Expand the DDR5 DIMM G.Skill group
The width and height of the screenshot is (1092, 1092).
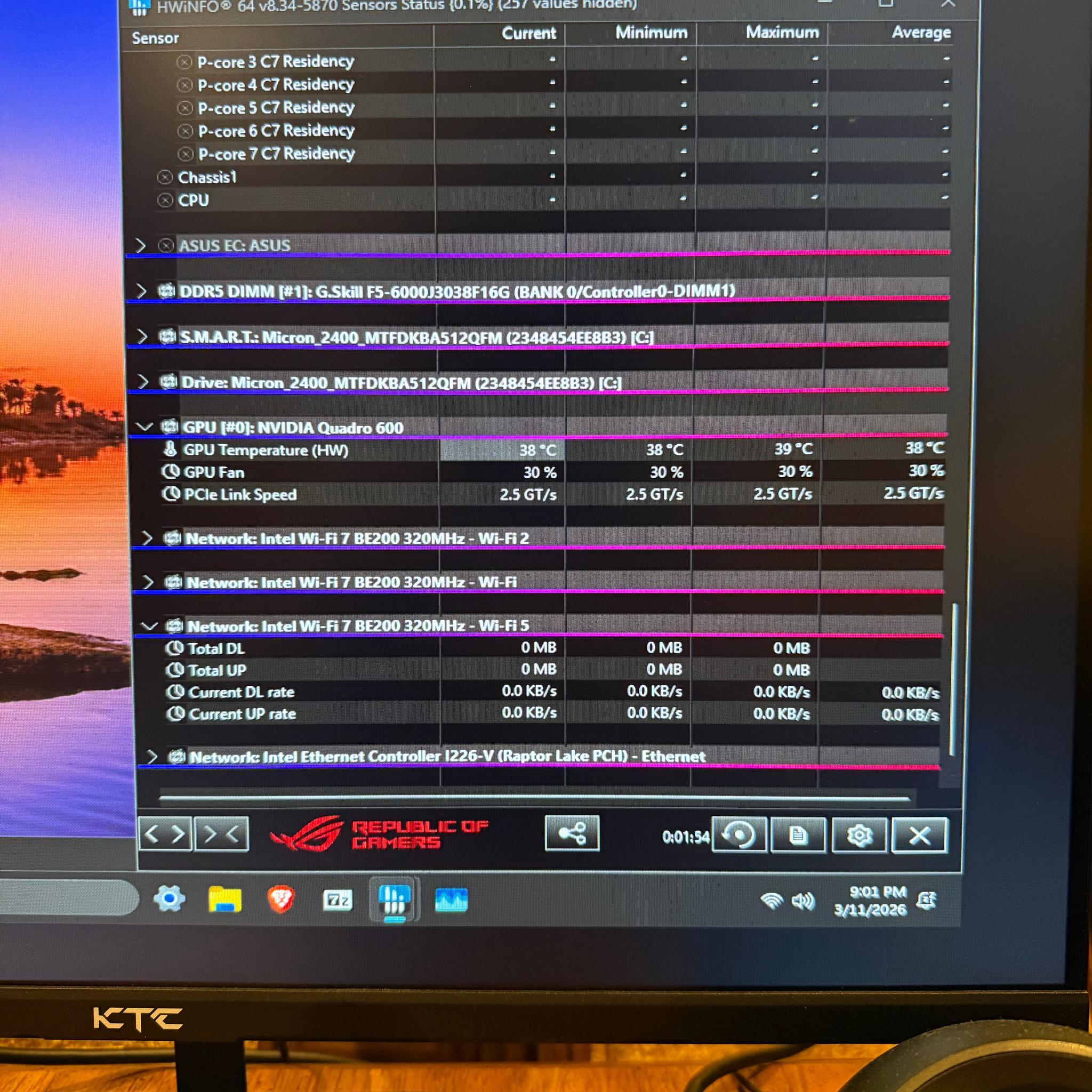141,291
